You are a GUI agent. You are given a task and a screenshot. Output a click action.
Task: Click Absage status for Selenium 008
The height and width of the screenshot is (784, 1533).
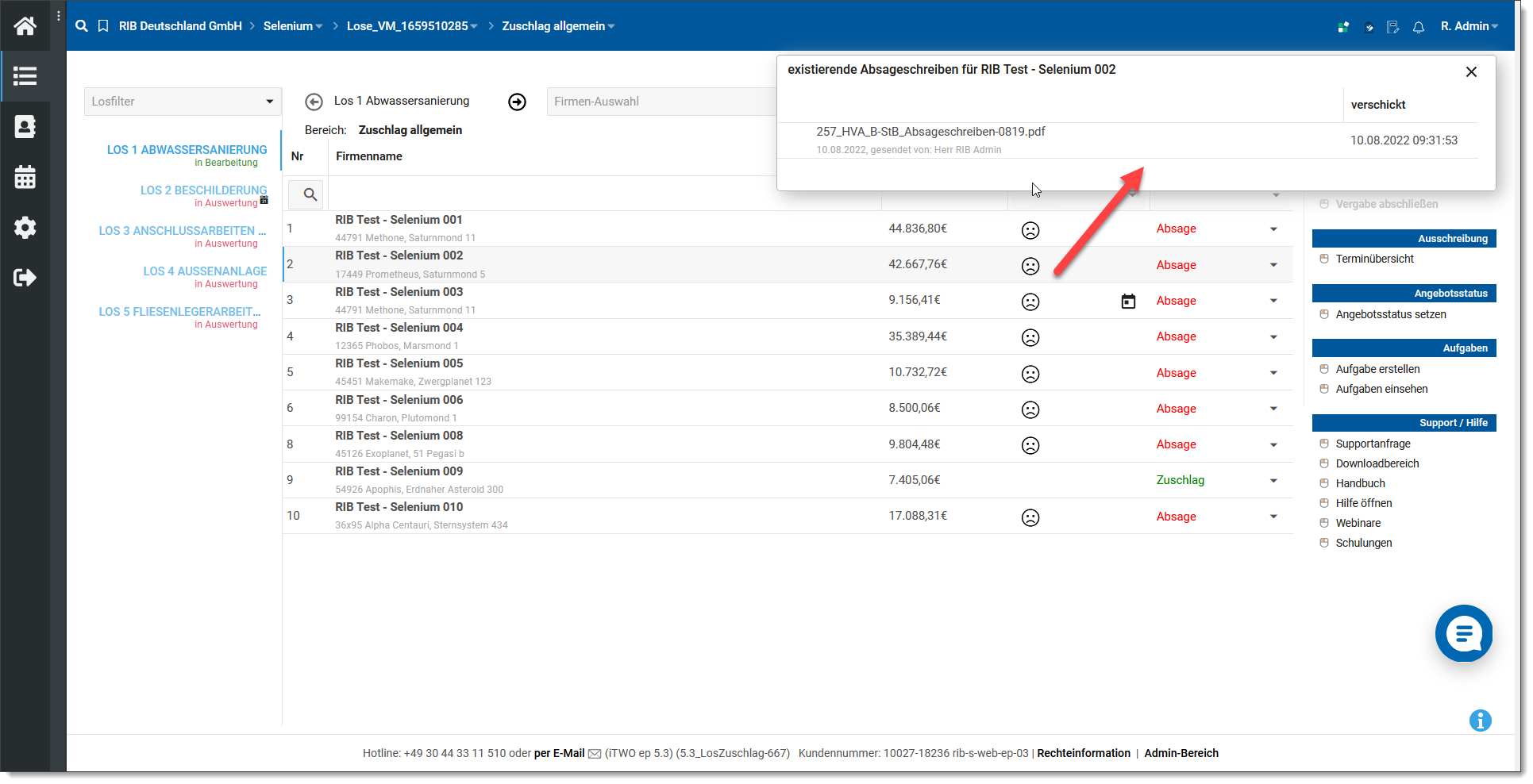pyautogui.click(x=1176, y=444)
